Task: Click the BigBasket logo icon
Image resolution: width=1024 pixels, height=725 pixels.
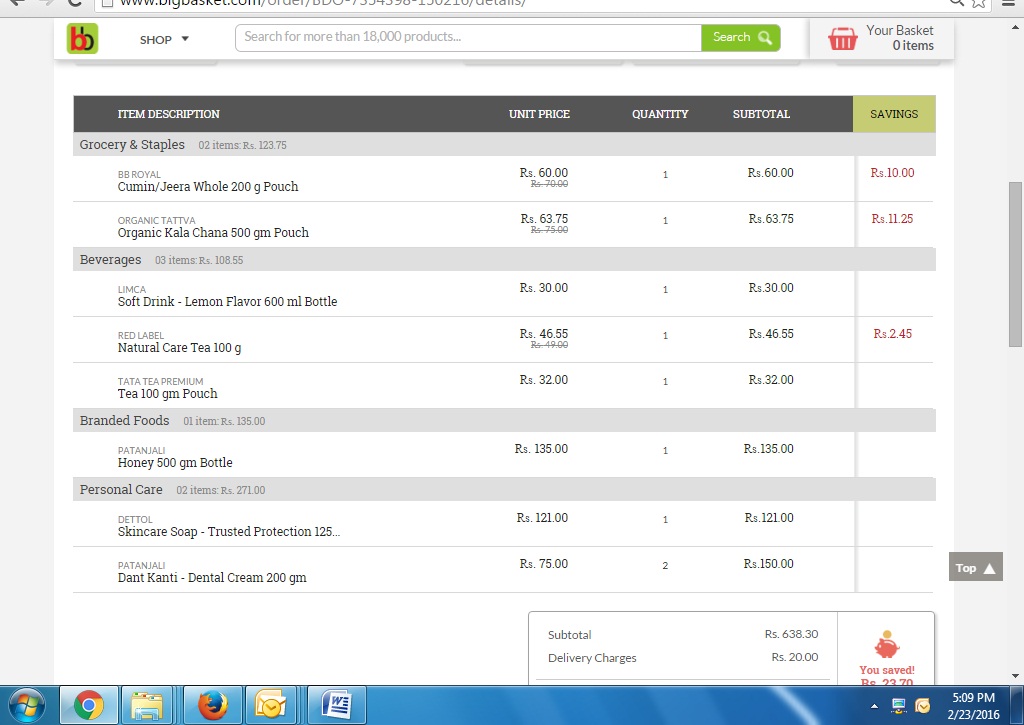Action: point(82,39)
